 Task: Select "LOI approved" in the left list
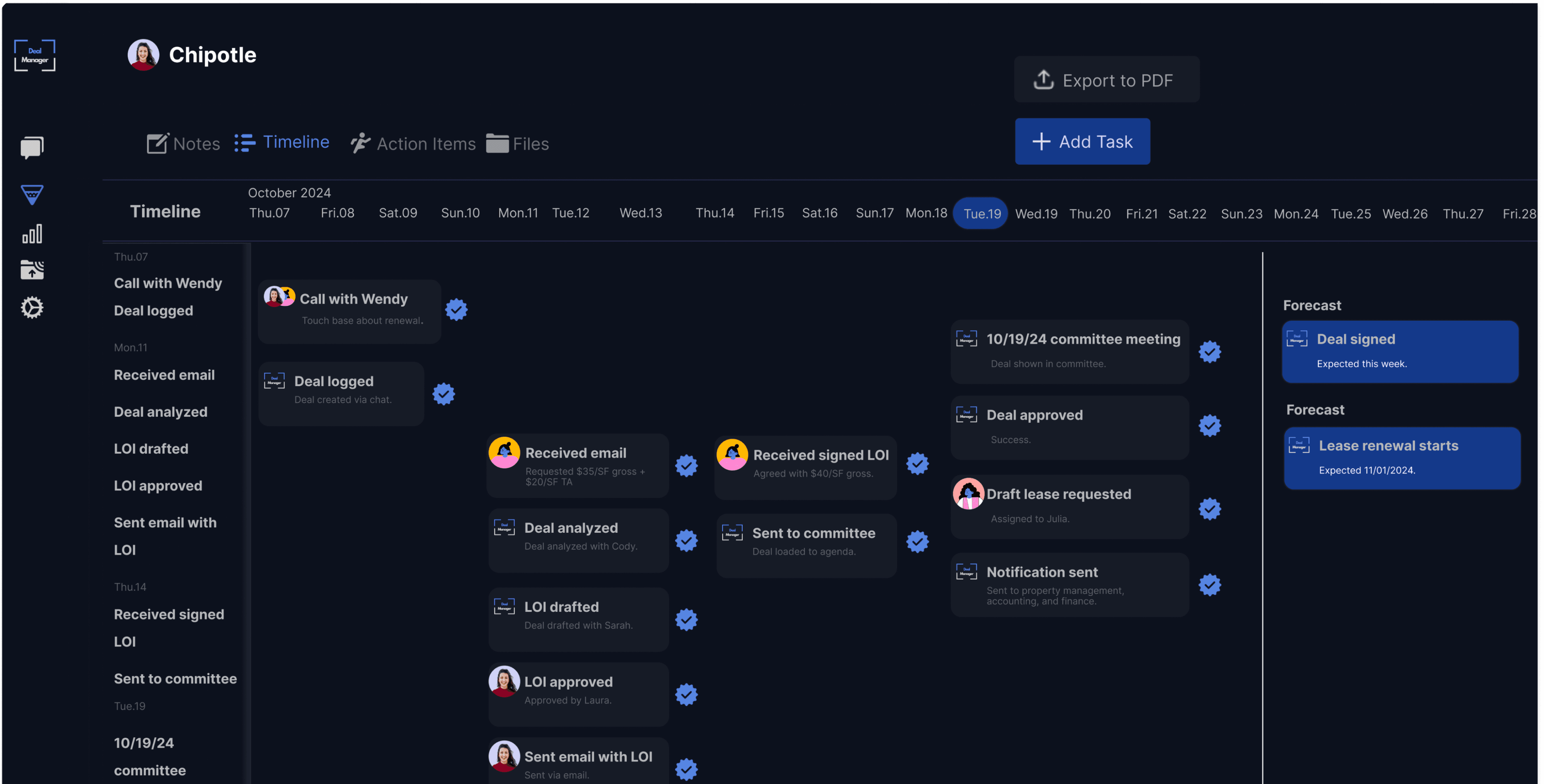click(x=158, y=486)
